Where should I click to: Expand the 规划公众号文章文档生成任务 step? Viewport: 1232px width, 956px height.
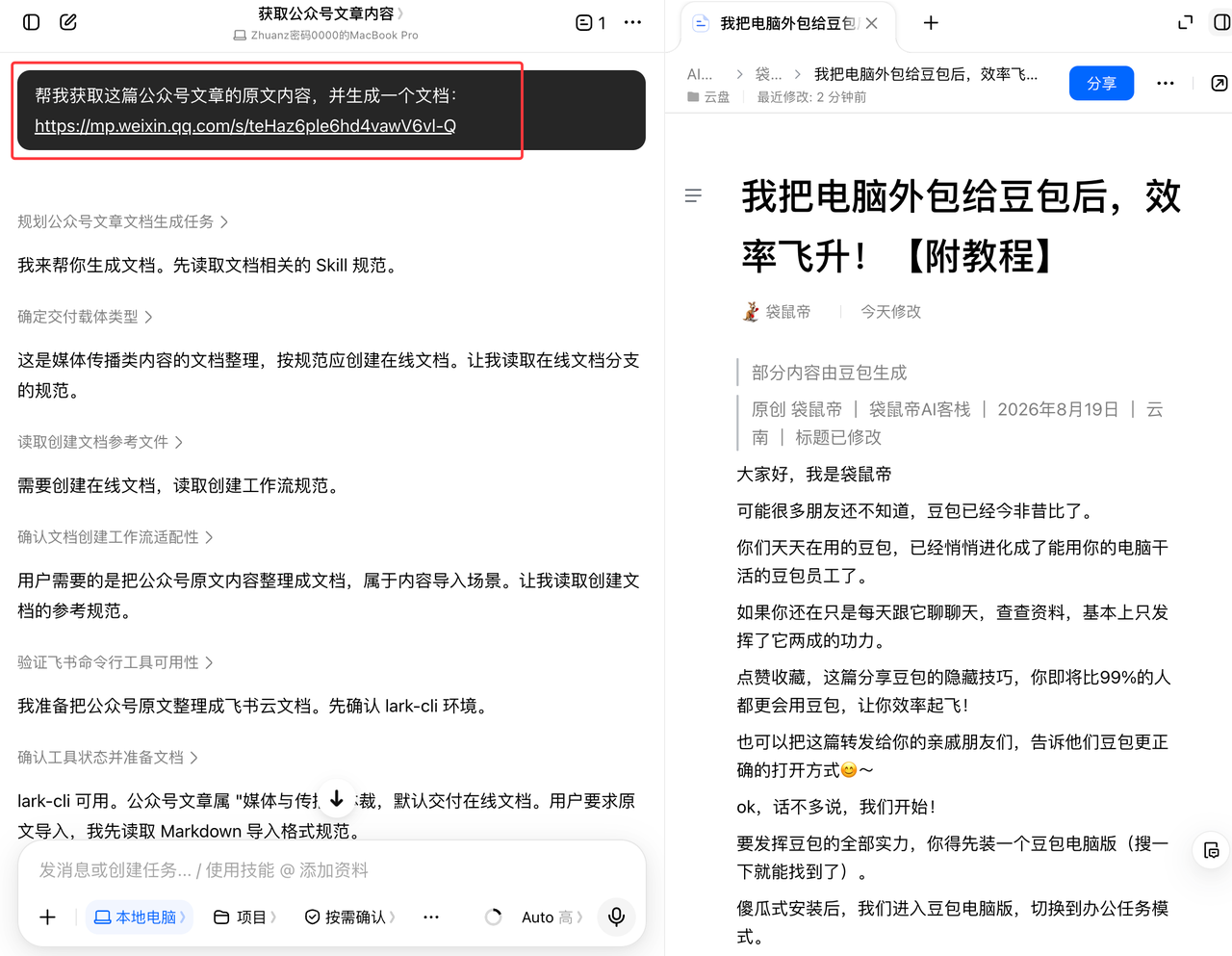click(123, 221)
